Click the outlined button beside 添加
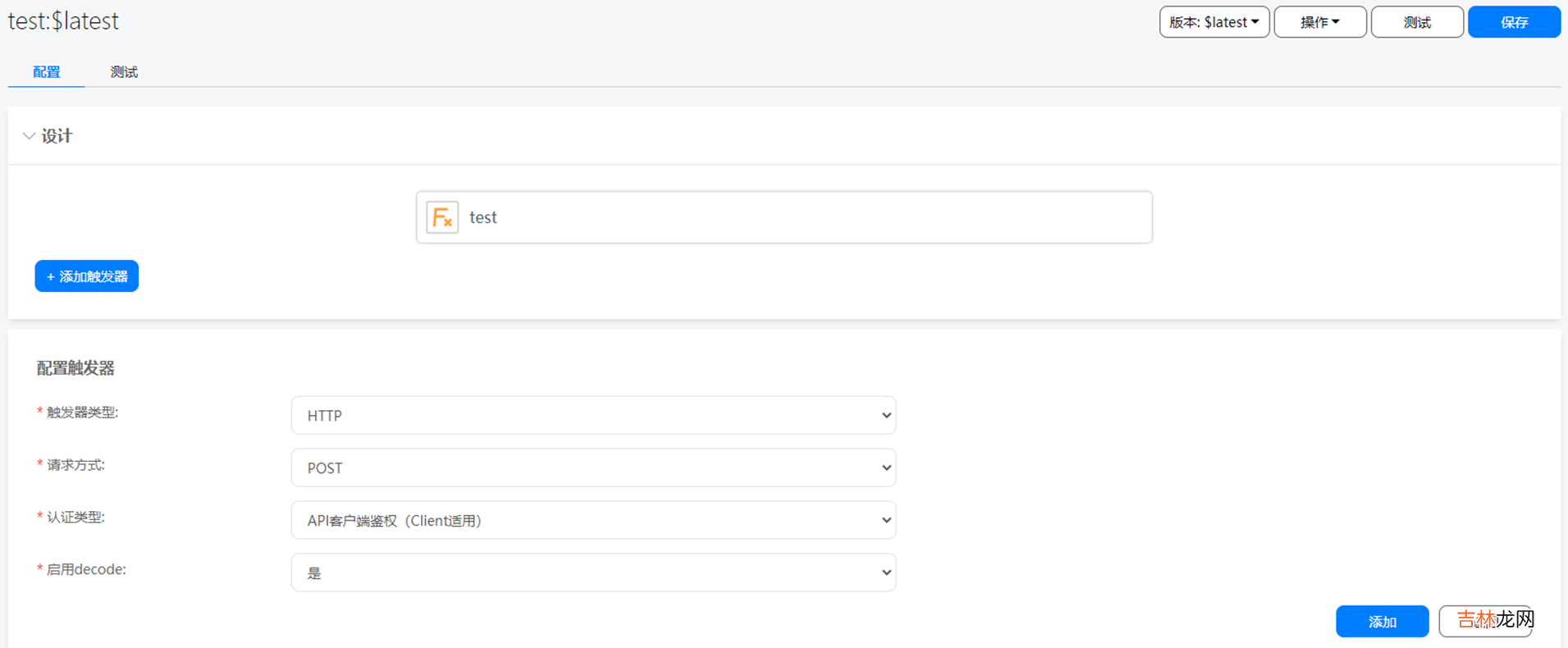 point(1485,622)
